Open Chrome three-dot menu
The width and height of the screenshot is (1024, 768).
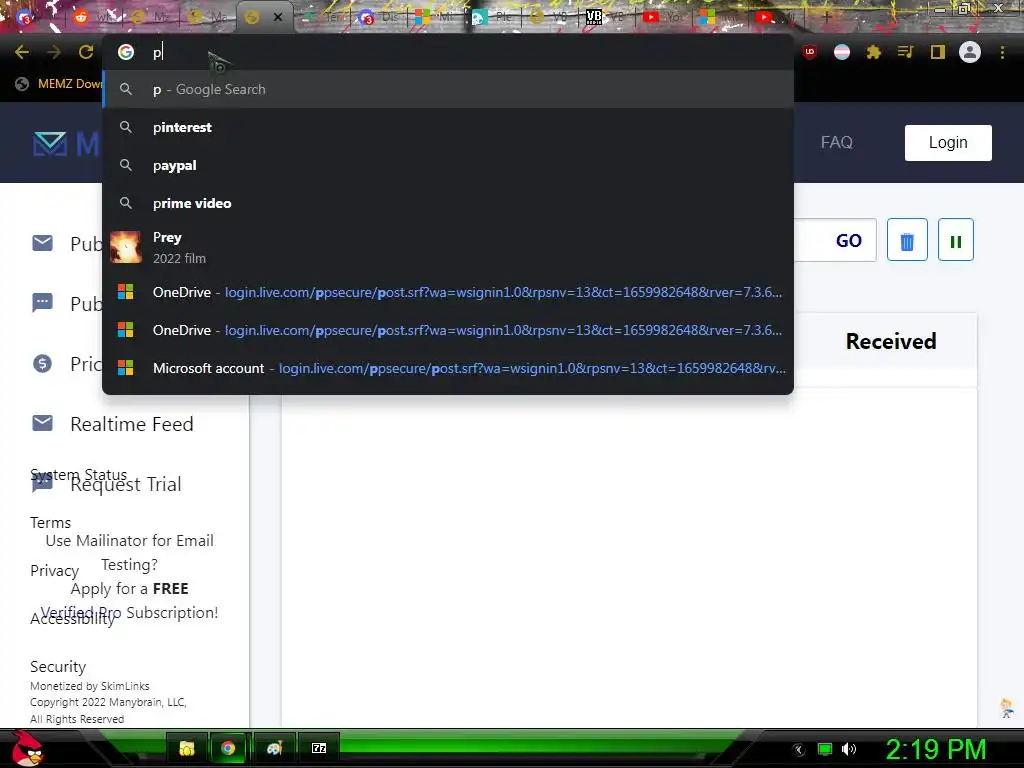[x=1002, y=52]
